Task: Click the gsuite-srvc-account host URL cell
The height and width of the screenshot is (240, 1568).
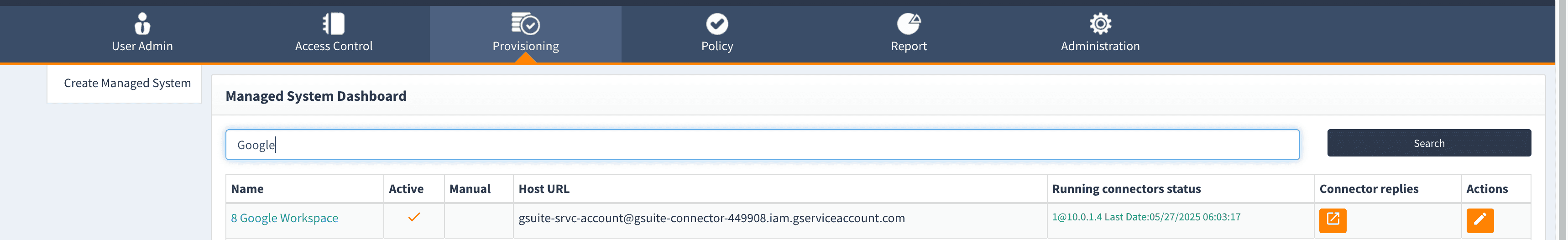Action: click(x=711, y=218)
